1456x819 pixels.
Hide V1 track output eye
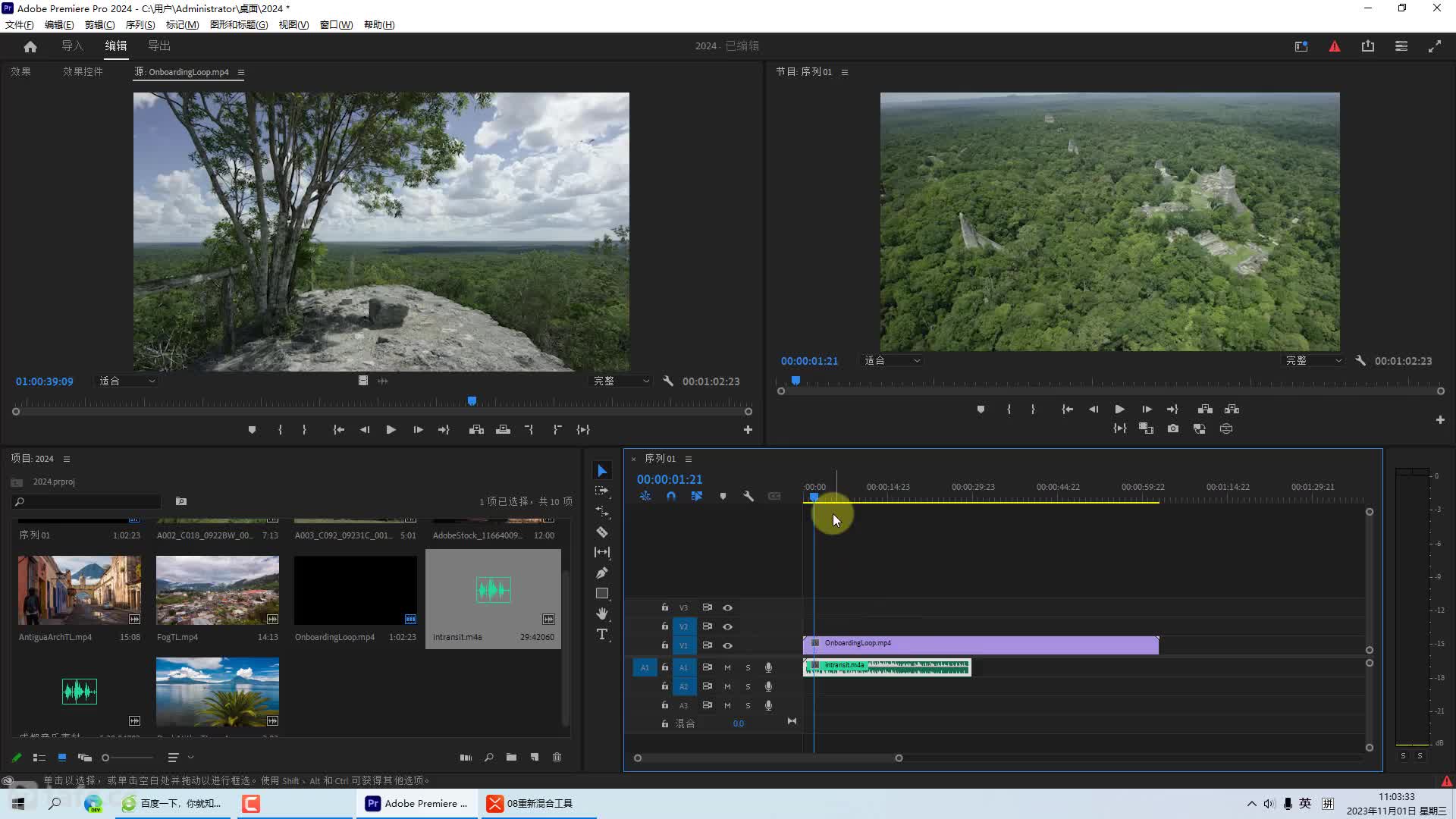[x=727, y=646]
